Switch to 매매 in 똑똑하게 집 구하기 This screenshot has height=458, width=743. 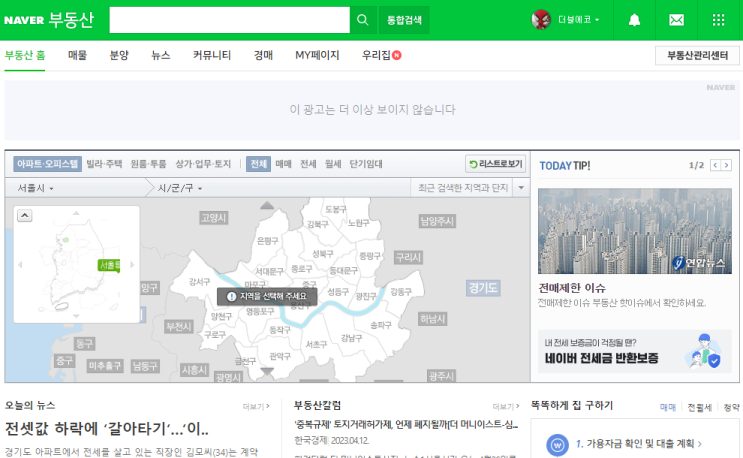tap(668, 407)
